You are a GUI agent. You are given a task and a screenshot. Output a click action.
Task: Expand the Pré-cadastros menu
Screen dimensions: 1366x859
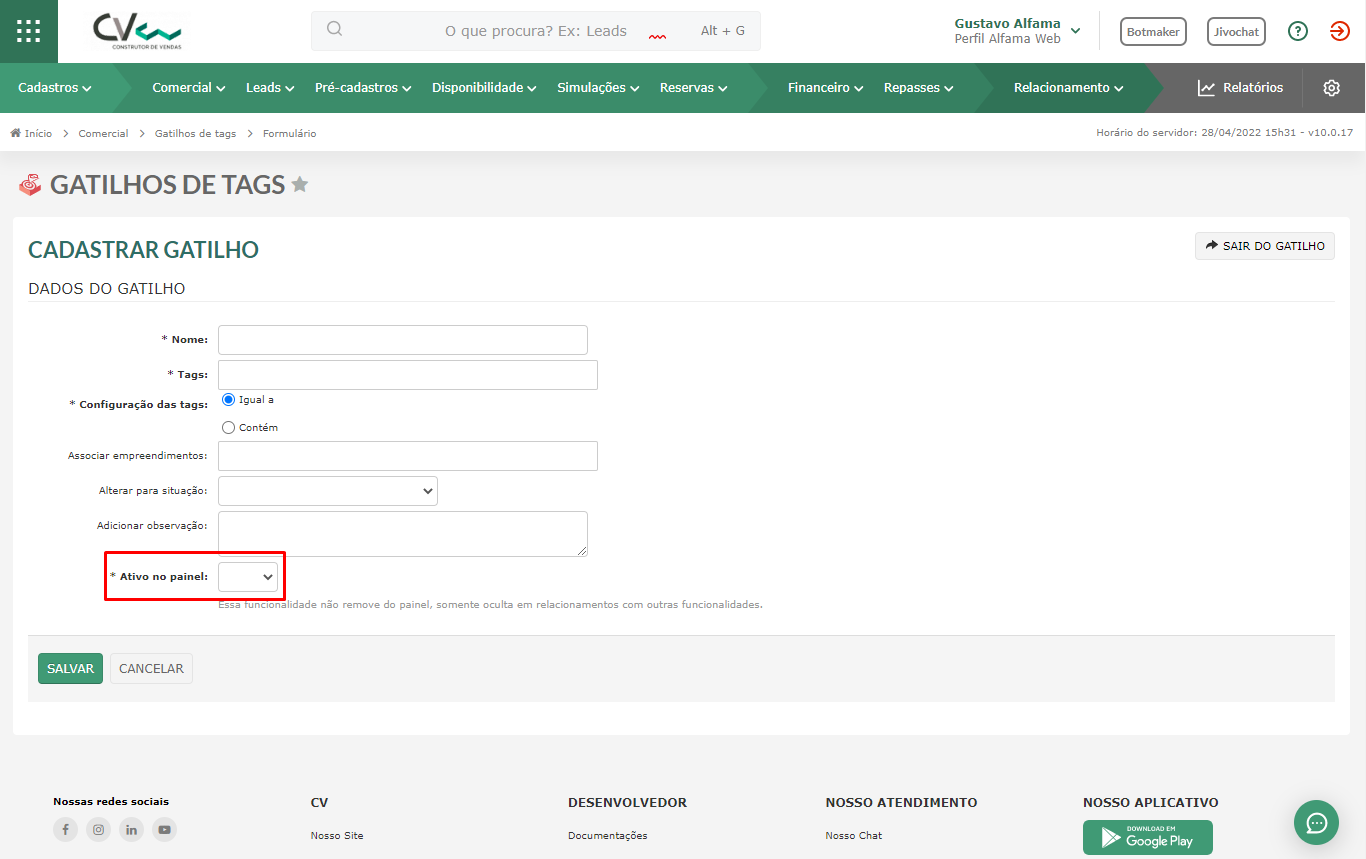point(363,88)
